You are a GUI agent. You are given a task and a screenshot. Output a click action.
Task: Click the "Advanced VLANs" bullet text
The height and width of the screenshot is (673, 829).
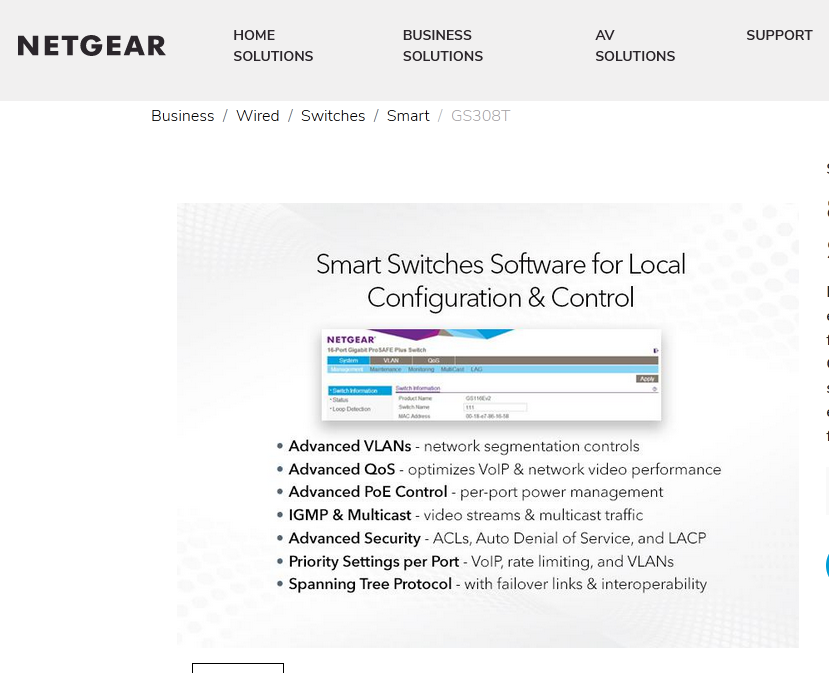pos(350,446)
